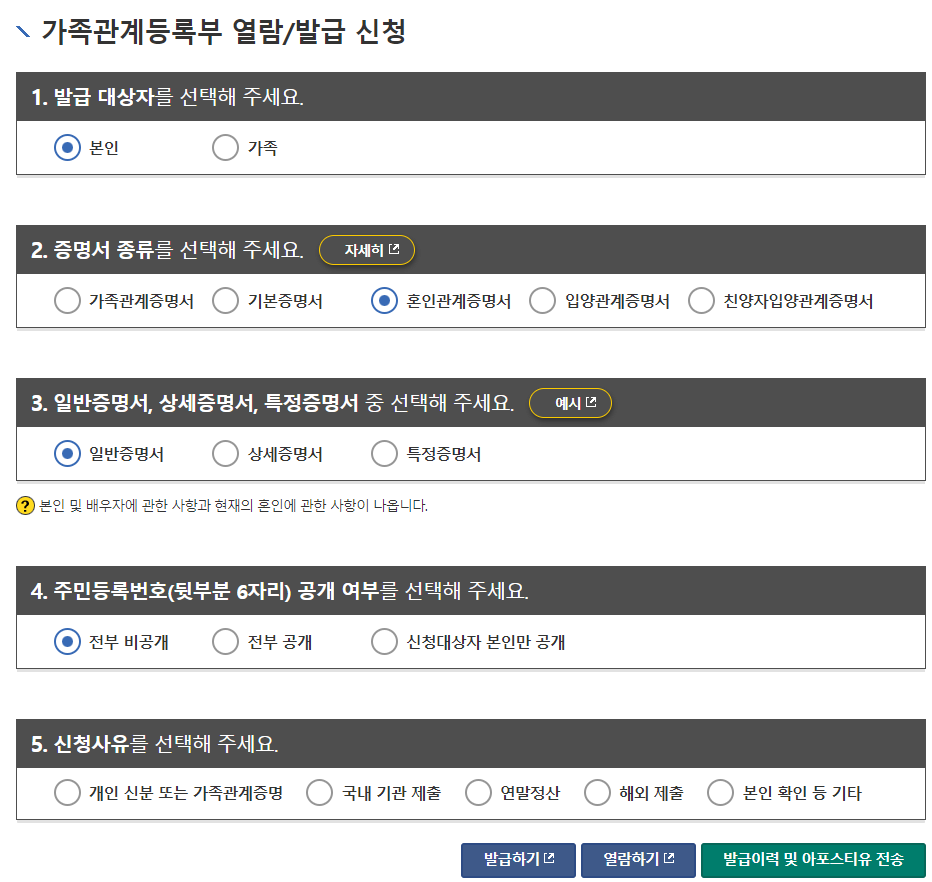The width and height of the screenshot is (932, 882).
Task: Choose 혼인관계증명서 certificate type
Action: (384, 301)
